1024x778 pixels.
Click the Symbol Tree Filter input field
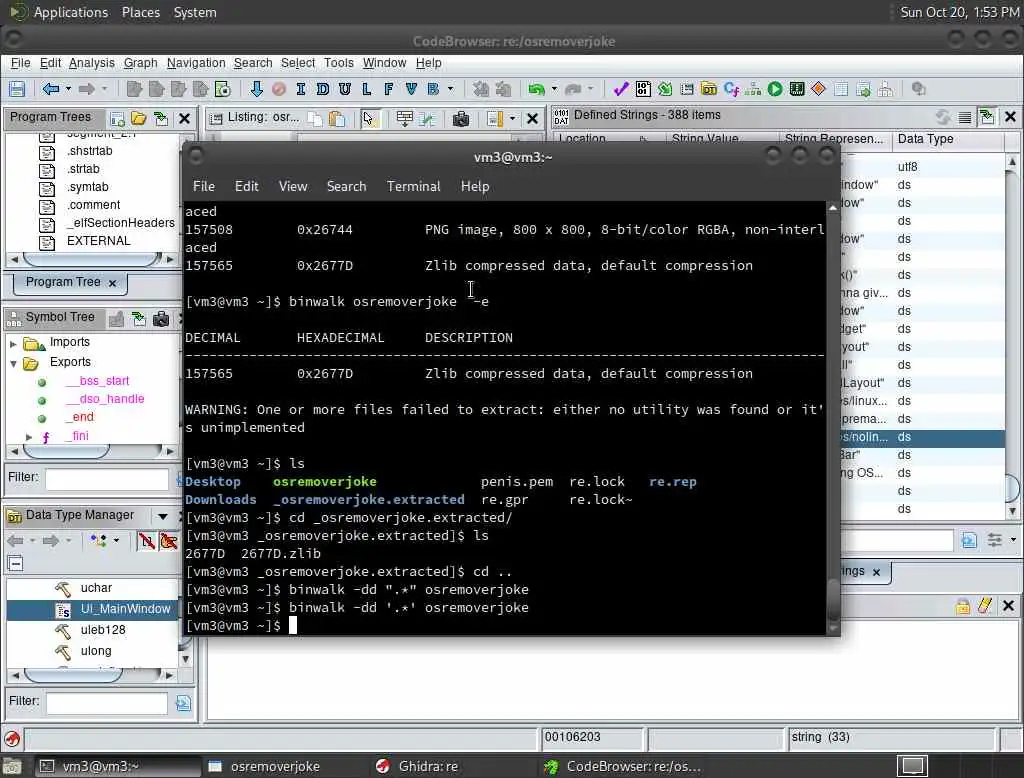pos(107,479)
